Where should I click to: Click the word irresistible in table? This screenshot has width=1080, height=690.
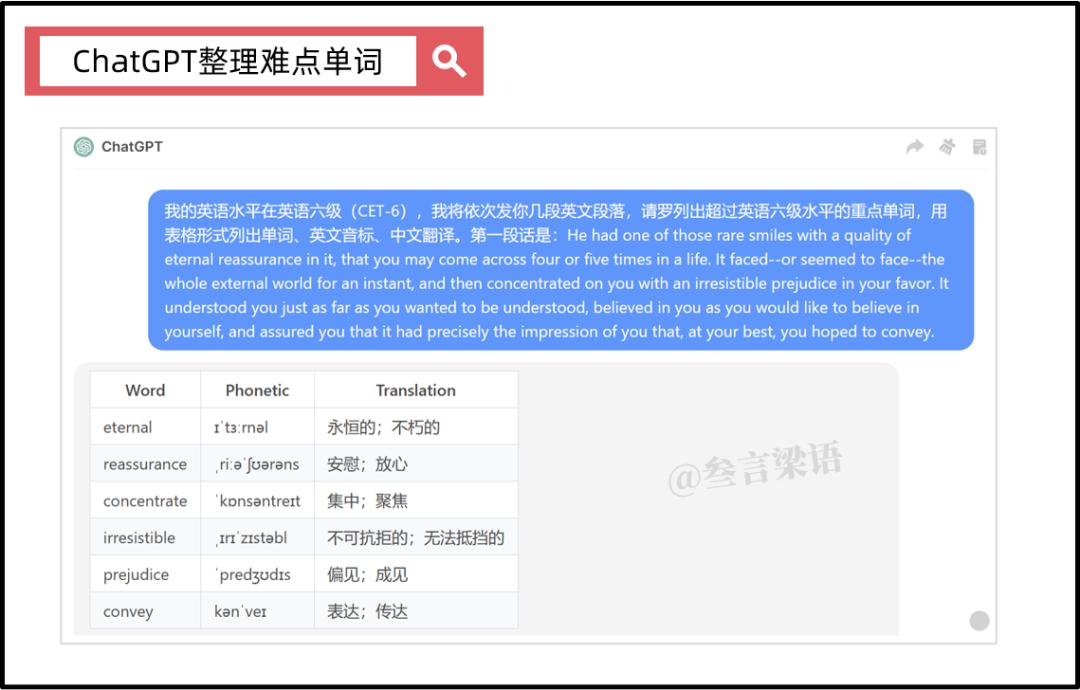[139, 538]
